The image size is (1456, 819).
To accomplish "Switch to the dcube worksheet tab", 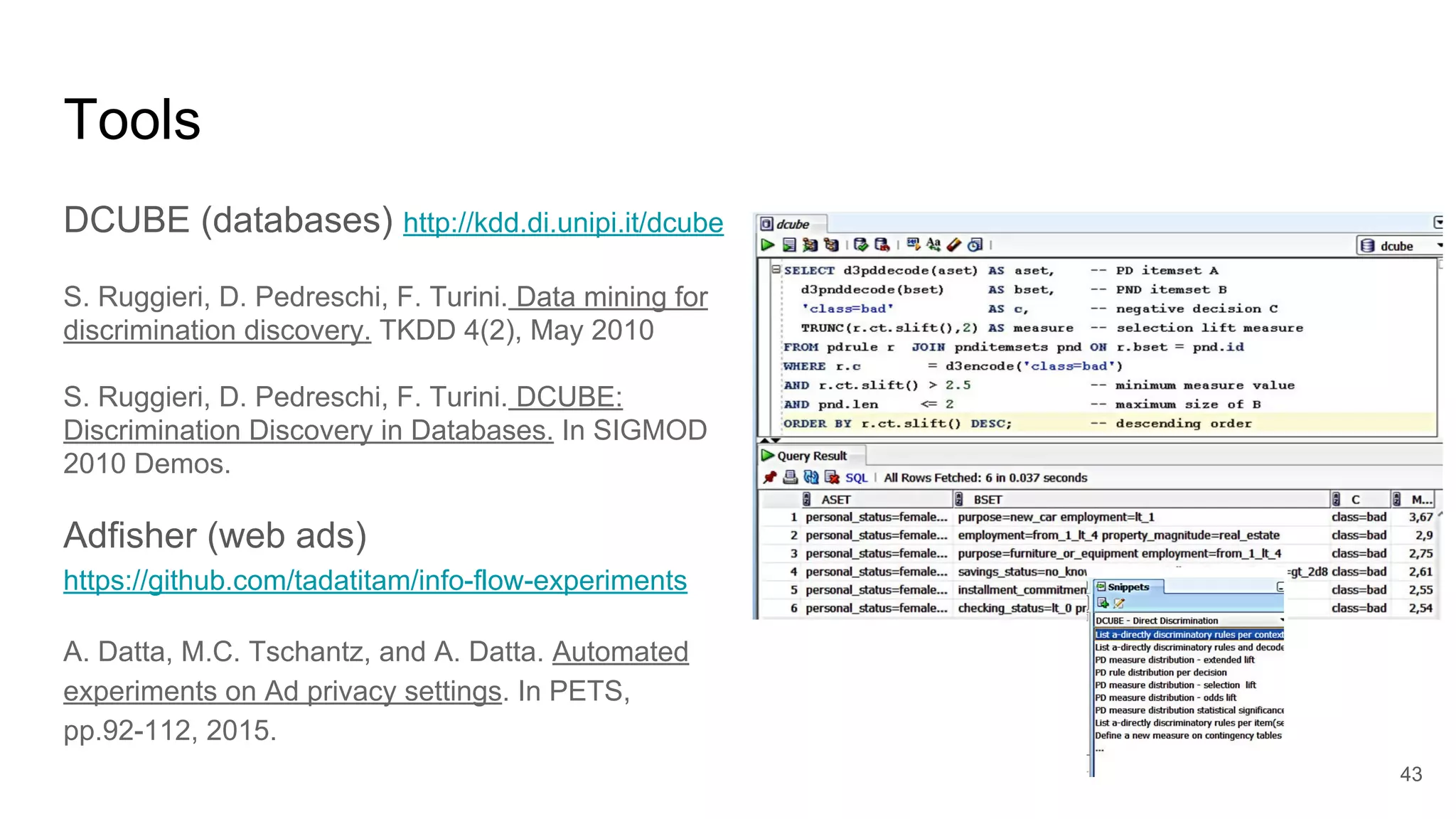I will click(x=792, y=225).
